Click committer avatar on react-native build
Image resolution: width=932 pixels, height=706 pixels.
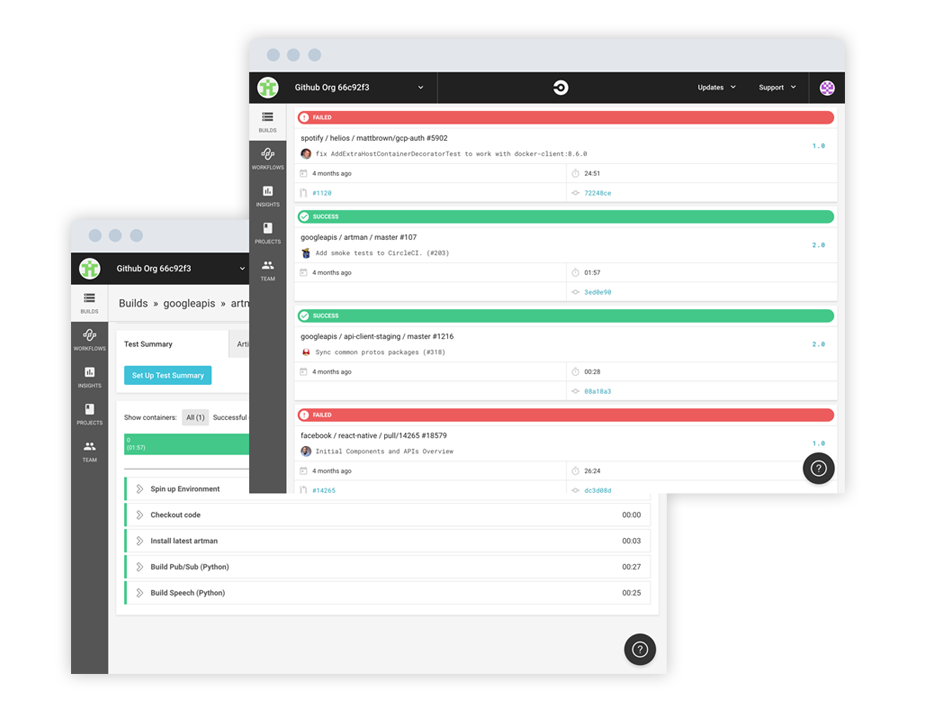click(x=306, y=451)
